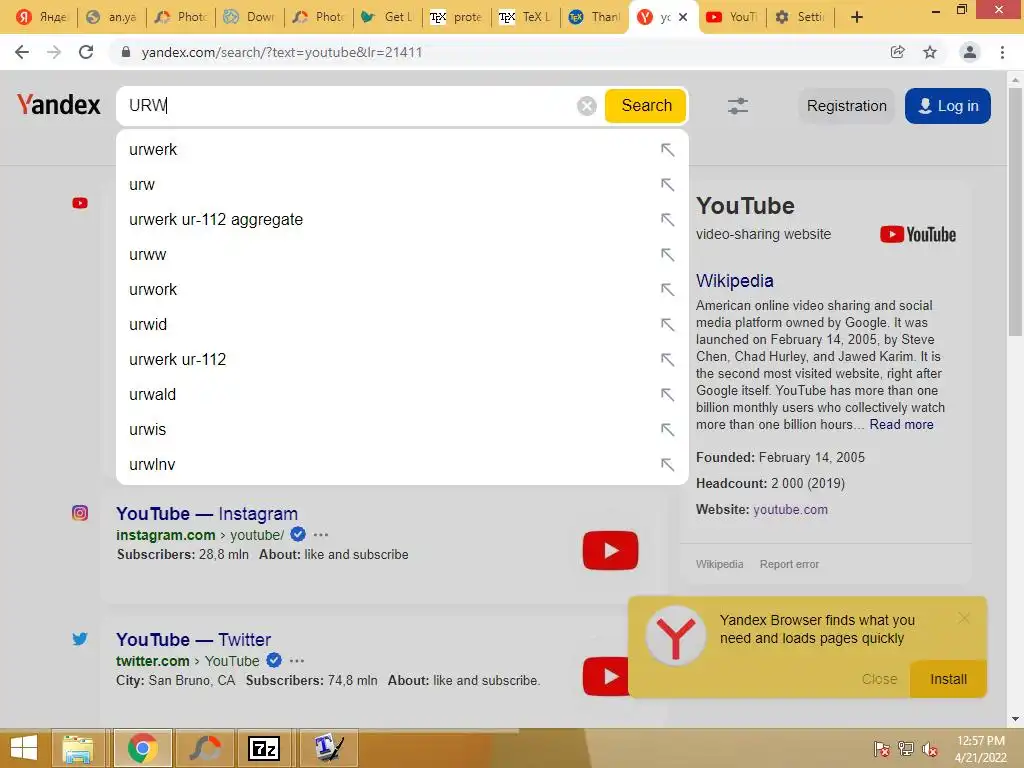Click the browser address bar URL

pos(281,52)
